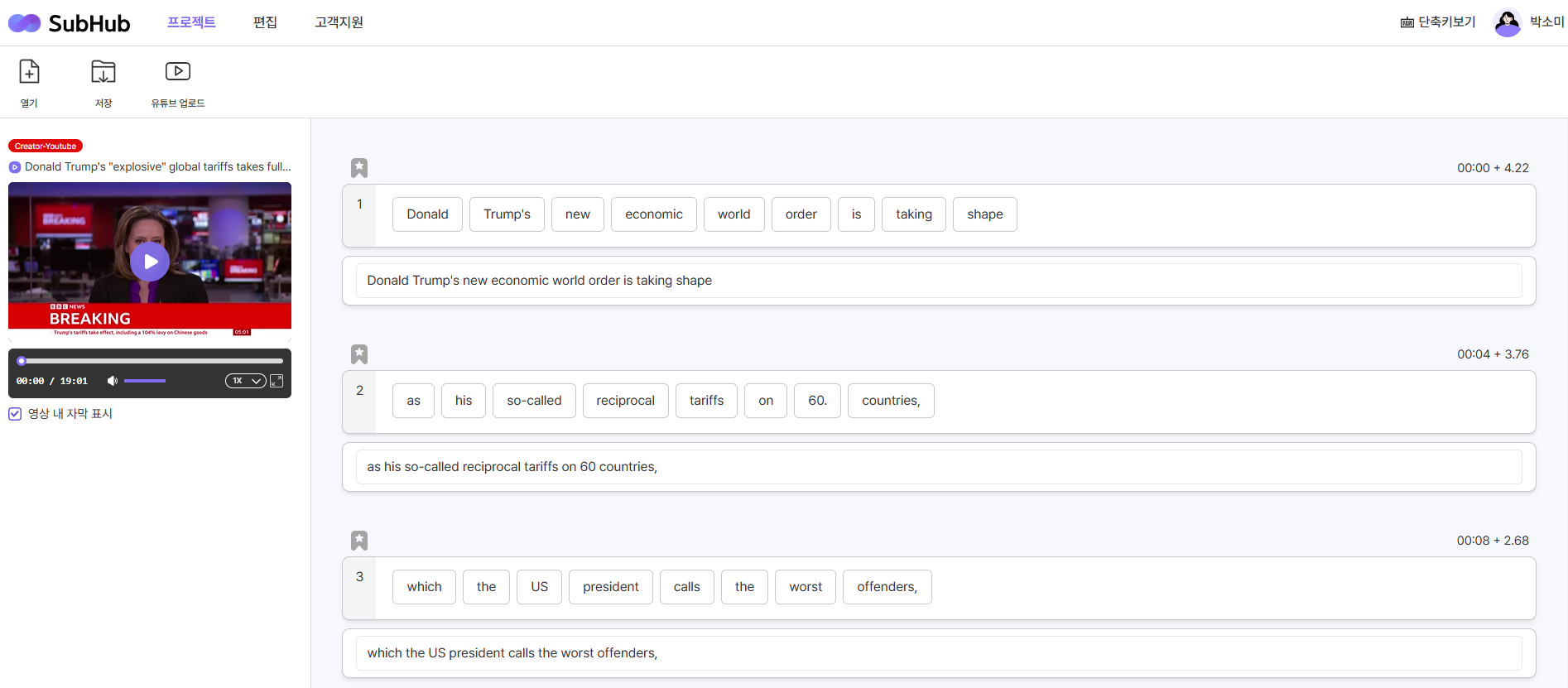
Task: Toggle 영상 내 자막 표시 checkbox
Action: tap(15, 414)
